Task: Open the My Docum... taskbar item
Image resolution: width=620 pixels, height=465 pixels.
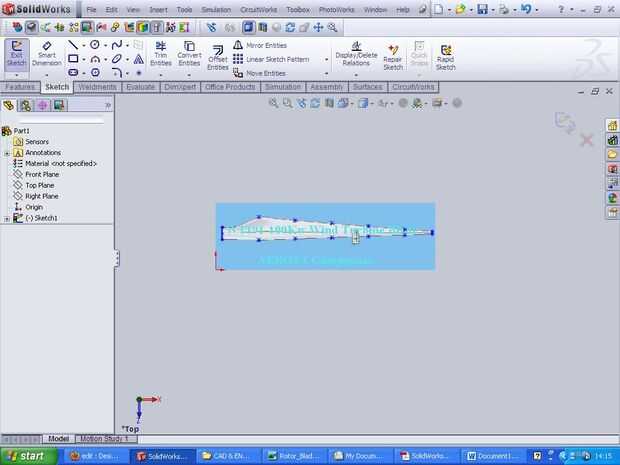Action: 361,456
